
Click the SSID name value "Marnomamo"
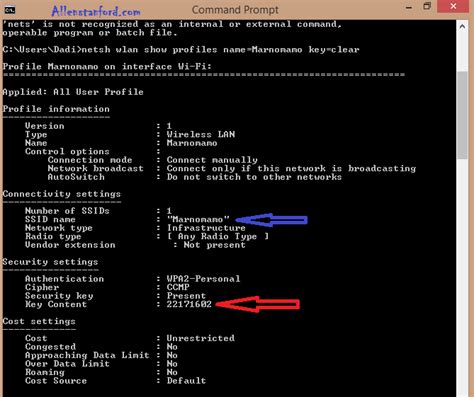click(x=198, y=220)
